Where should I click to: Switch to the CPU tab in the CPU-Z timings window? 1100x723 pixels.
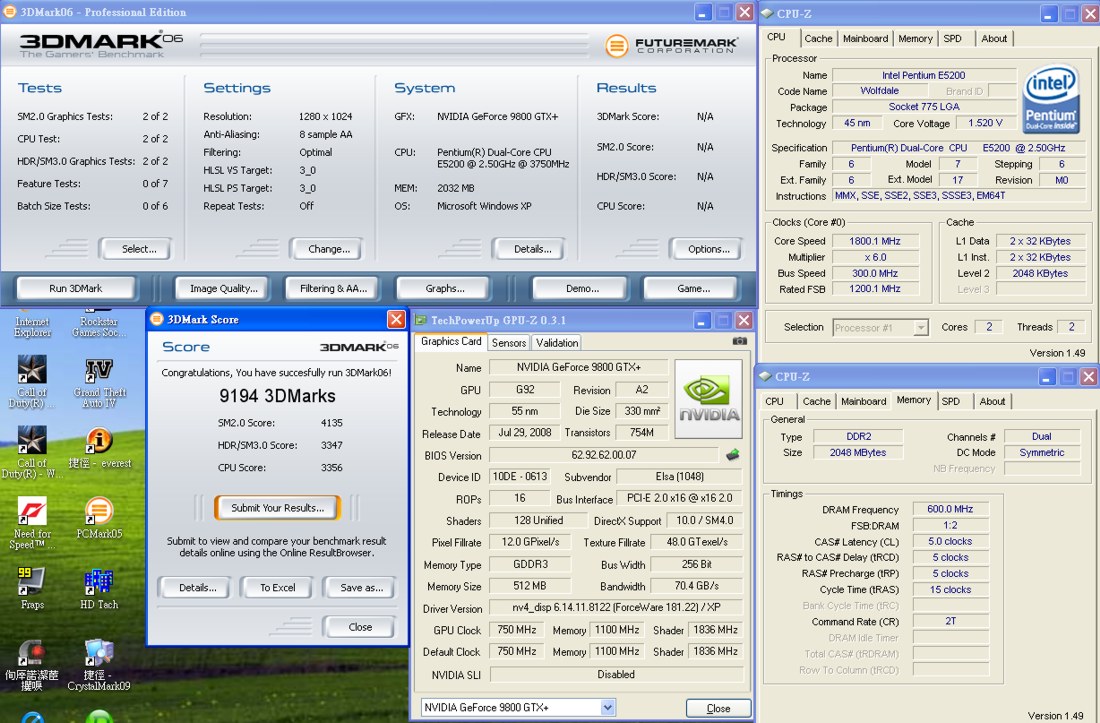(774, 401)
